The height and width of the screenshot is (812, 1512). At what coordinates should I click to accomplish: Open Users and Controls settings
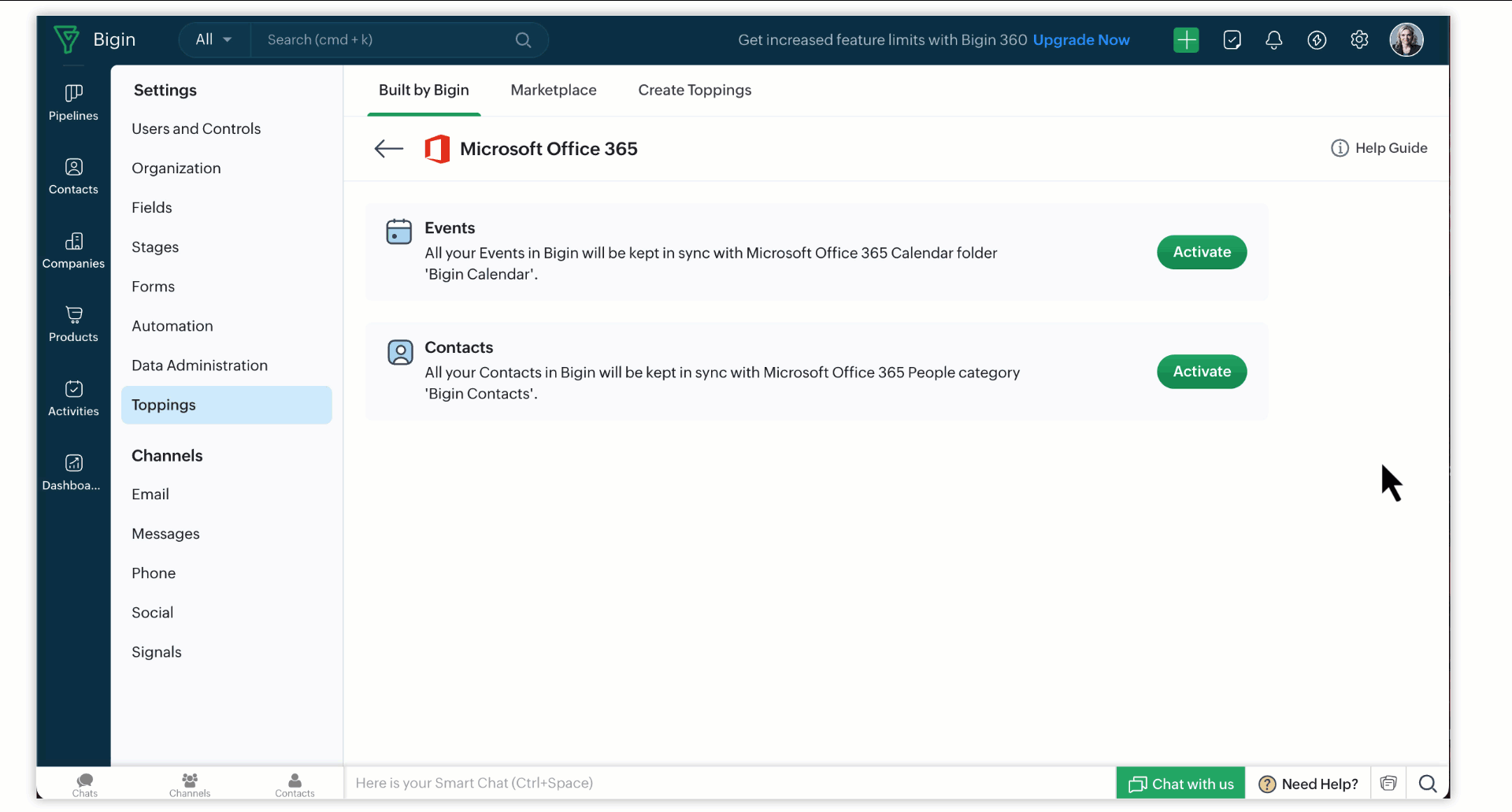196,128
